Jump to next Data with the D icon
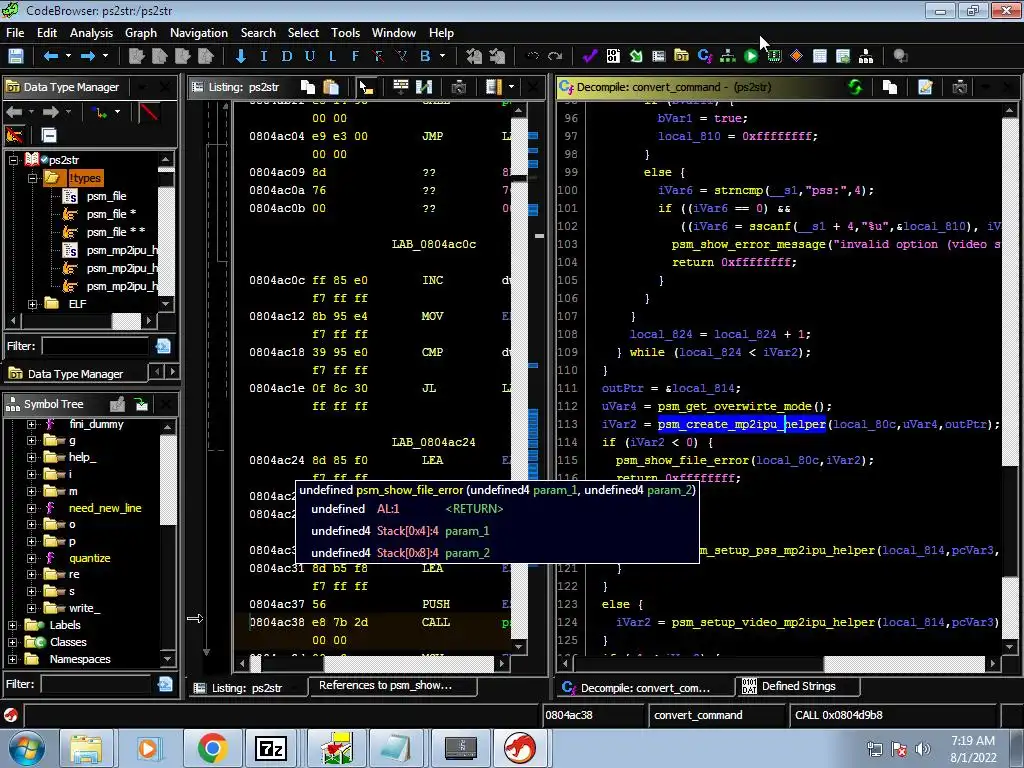 (x=287, y=56)
